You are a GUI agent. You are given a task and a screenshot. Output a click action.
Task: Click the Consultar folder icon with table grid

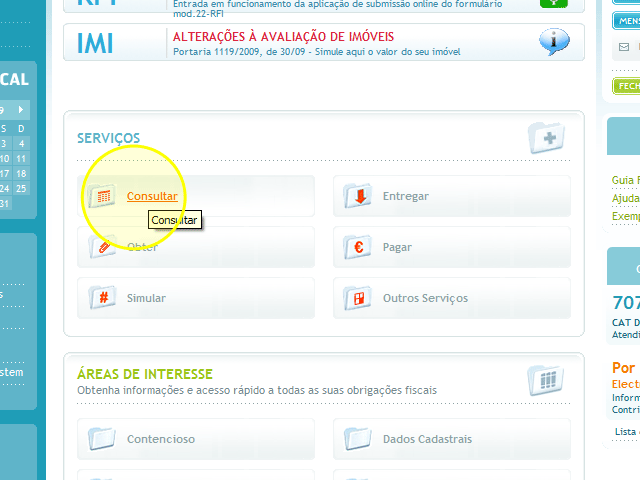[102, 196]
